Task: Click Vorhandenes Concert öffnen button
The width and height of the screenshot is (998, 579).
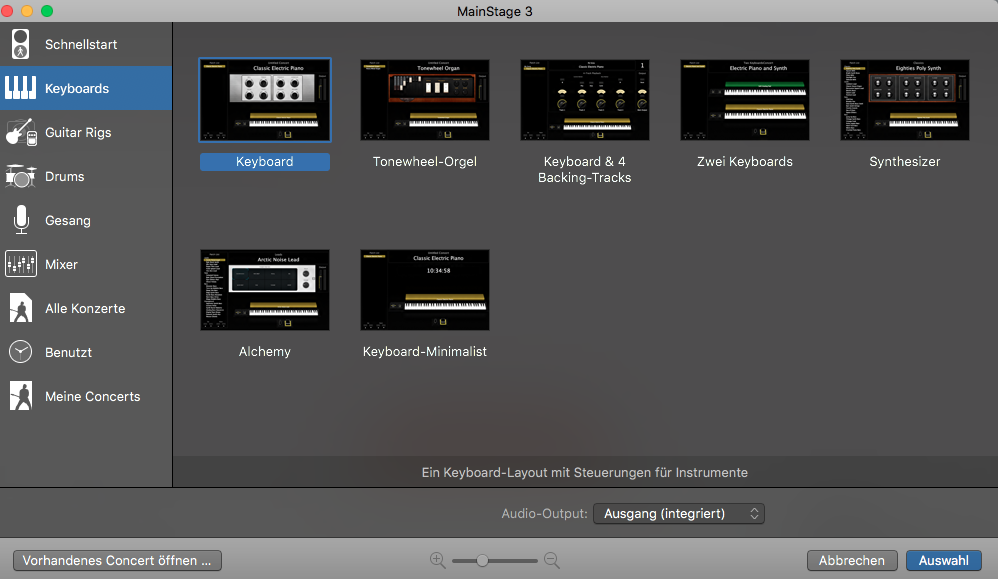Action: (x=117, y=561)
